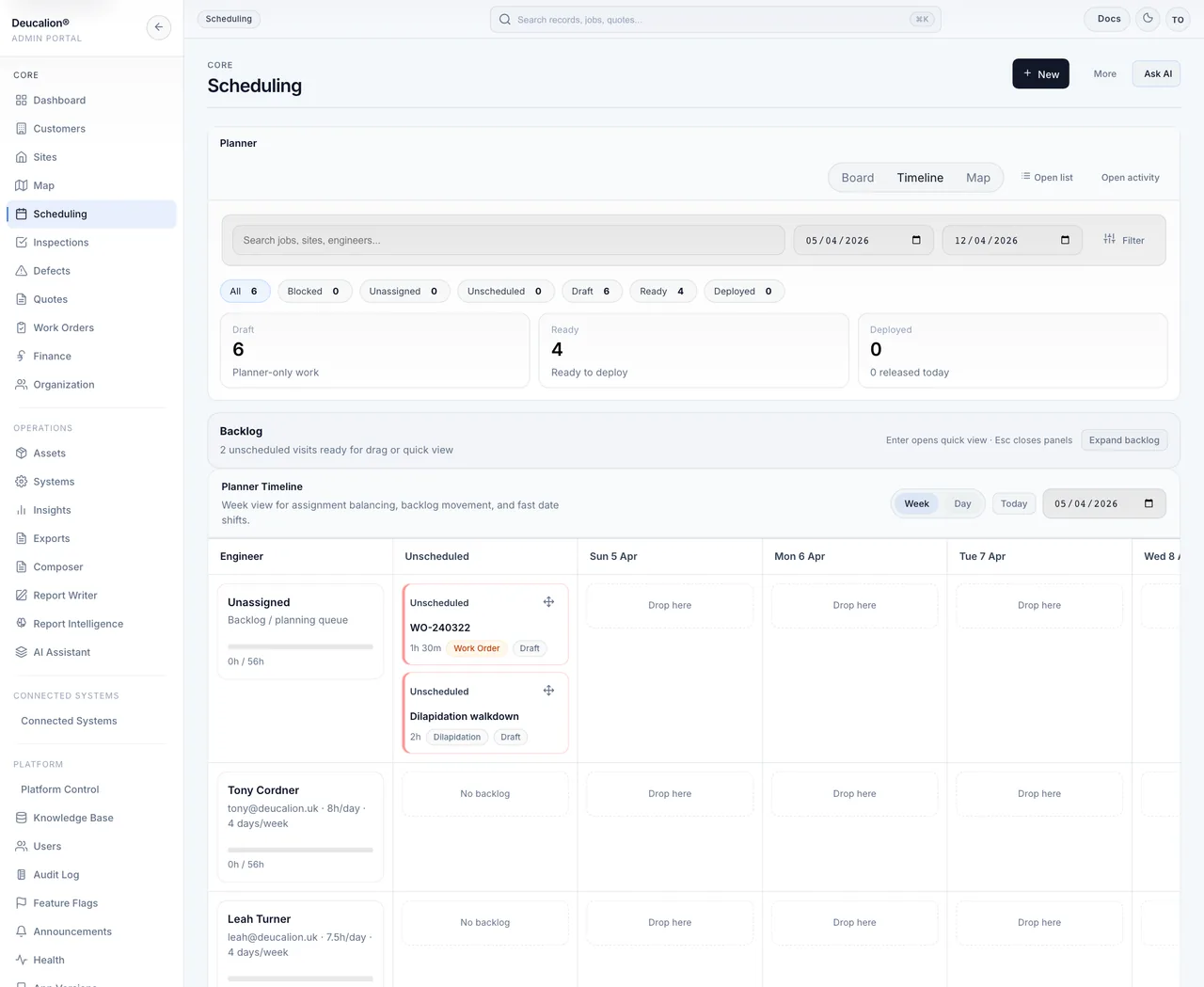The height and width of the screenshot is (987, 1204).
Task: Collapse the sidebar with the back arrow
Action: [x=159, y=27]
